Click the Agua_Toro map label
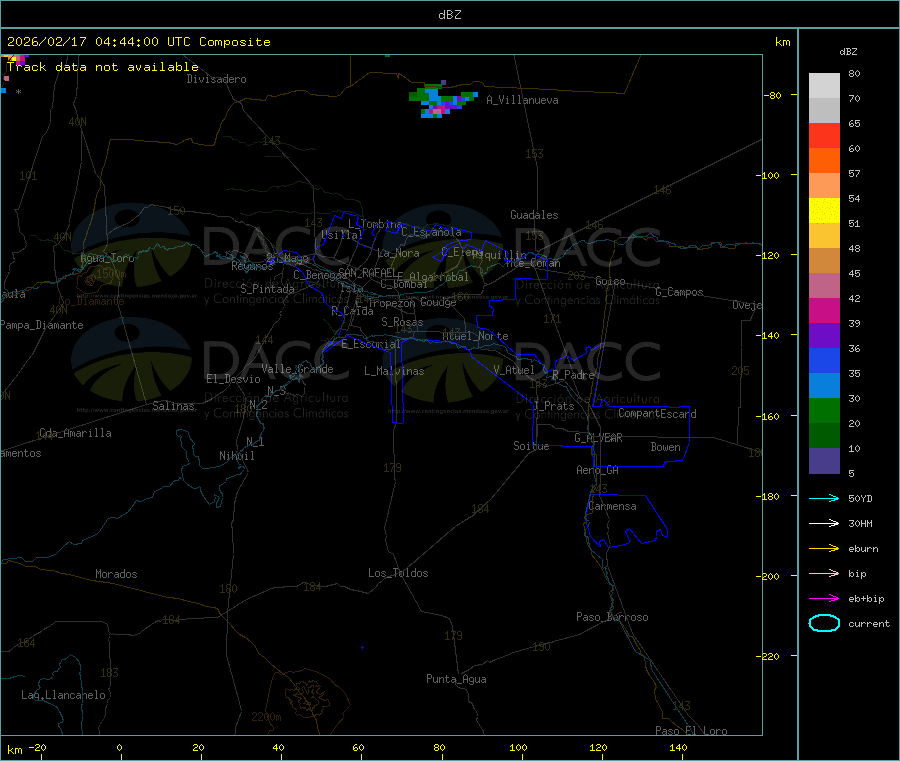Screen dimensions: 900x761 [x=107, y=258]
